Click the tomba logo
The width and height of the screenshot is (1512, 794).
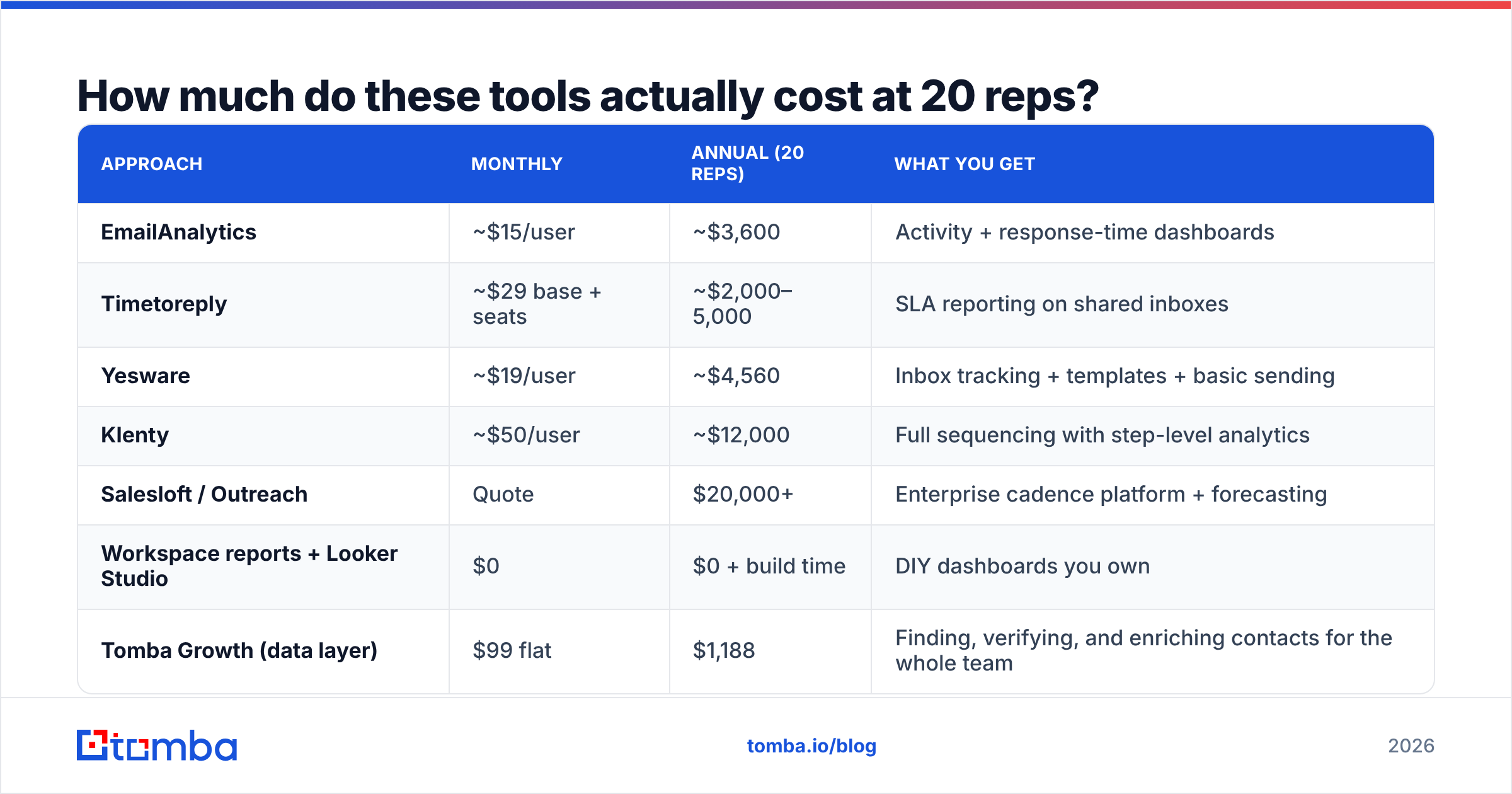tap(157, 745)
